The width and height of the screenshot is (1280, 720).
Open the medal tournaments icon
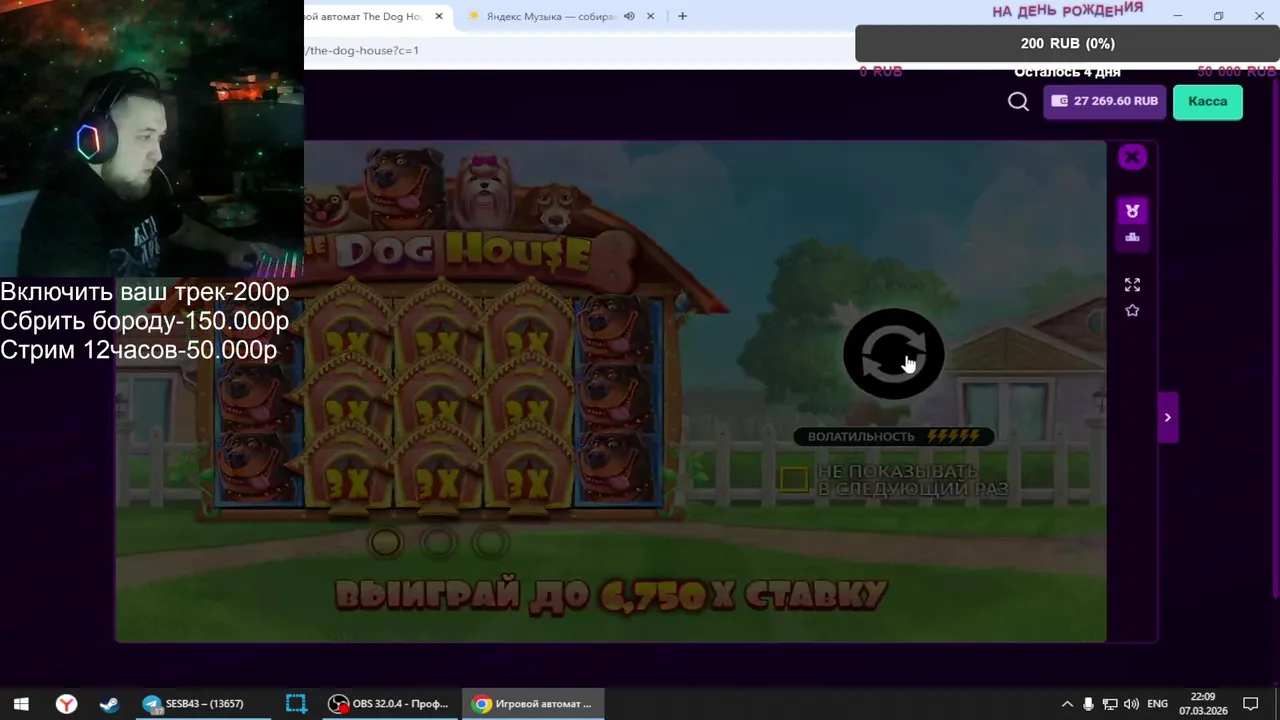[x=1132, y=211]
